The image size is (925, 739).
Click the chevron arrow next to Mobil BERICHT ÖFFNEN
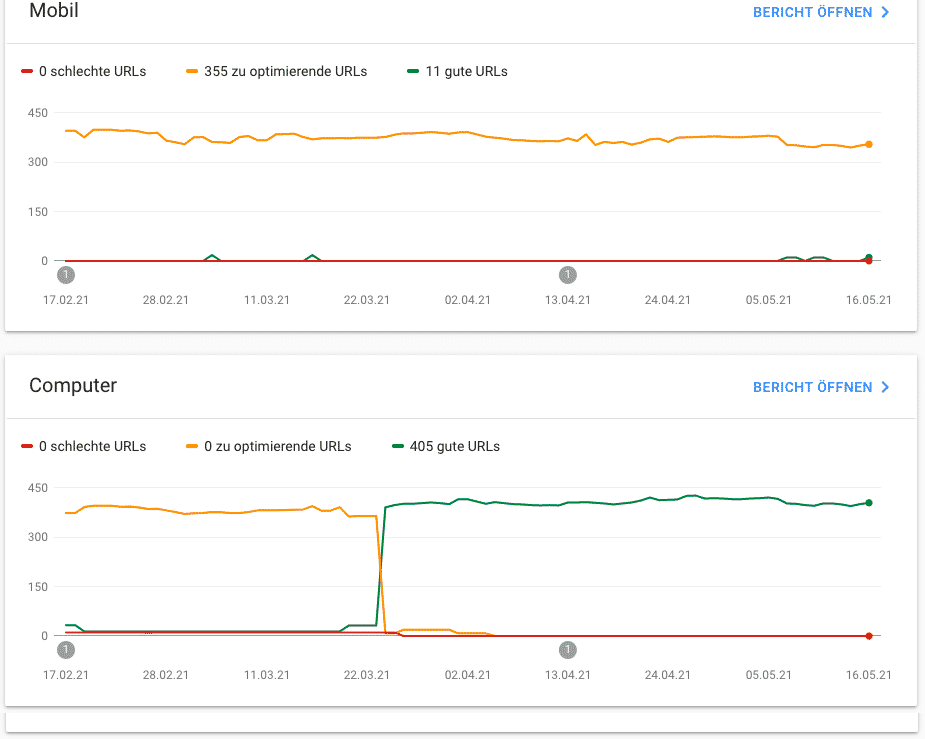[885, 12]
